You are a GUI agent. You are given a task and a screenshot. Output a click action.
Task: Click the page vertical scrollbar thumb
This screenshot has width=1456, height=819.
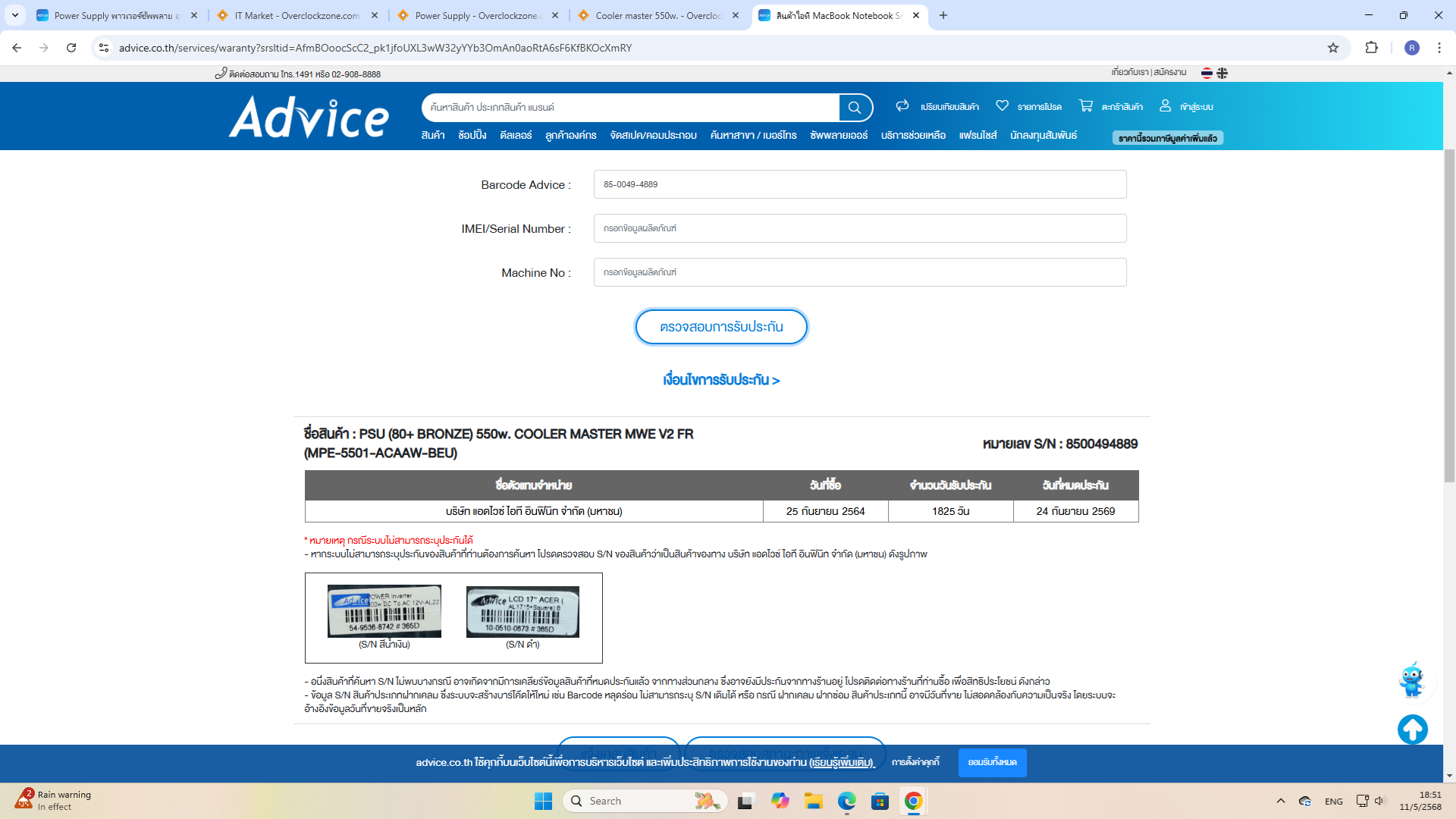point(1449,315)
